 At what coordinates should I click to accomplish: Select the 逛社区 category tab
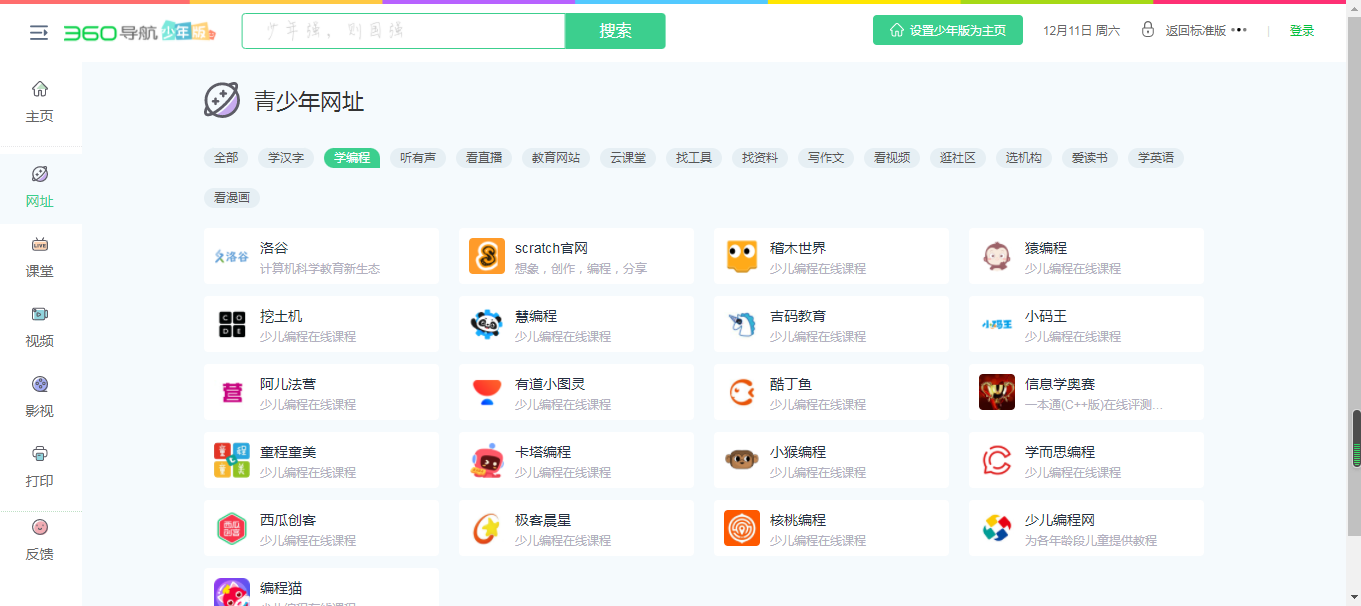coord(958,158)
